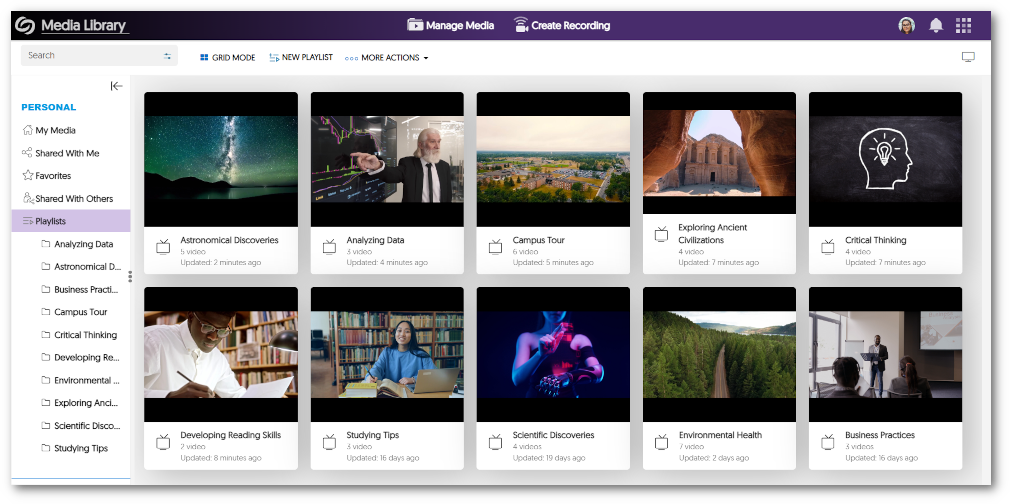Click 'Updated: 2 minutes ago' text
The width and height of the screenshot is (1010, 504).
click(x=220, y=263)
